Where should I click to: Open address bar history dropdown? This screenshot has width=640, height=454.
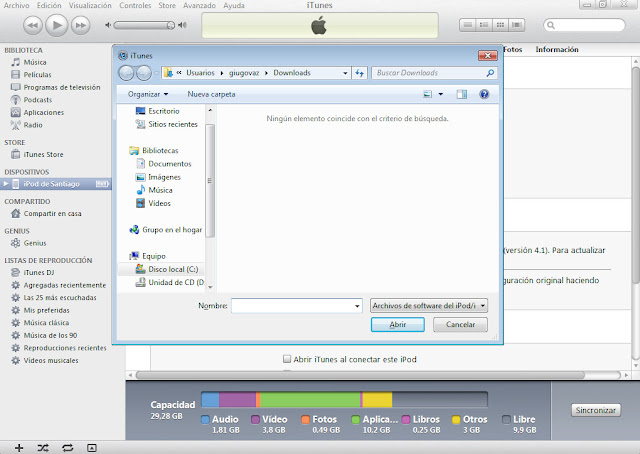[x=345, y=73]
